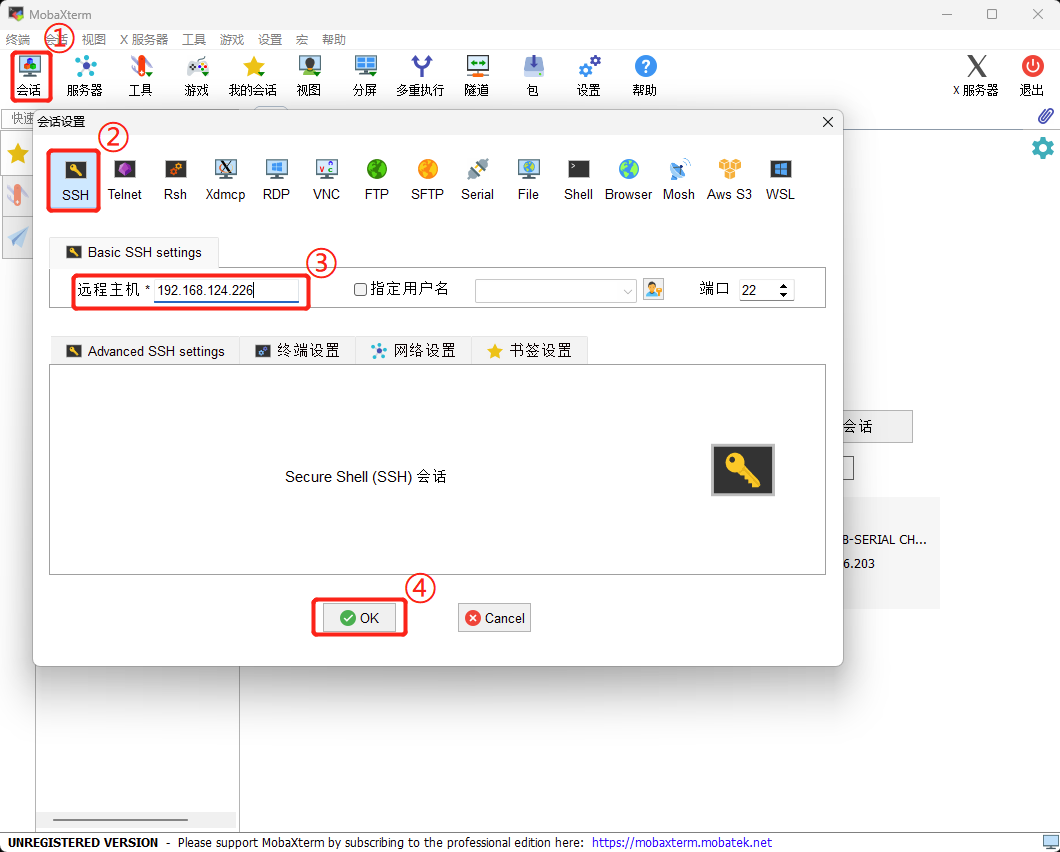
Task: Switch to Advanced SSH settings tab
Action: (x=145, y=351)
